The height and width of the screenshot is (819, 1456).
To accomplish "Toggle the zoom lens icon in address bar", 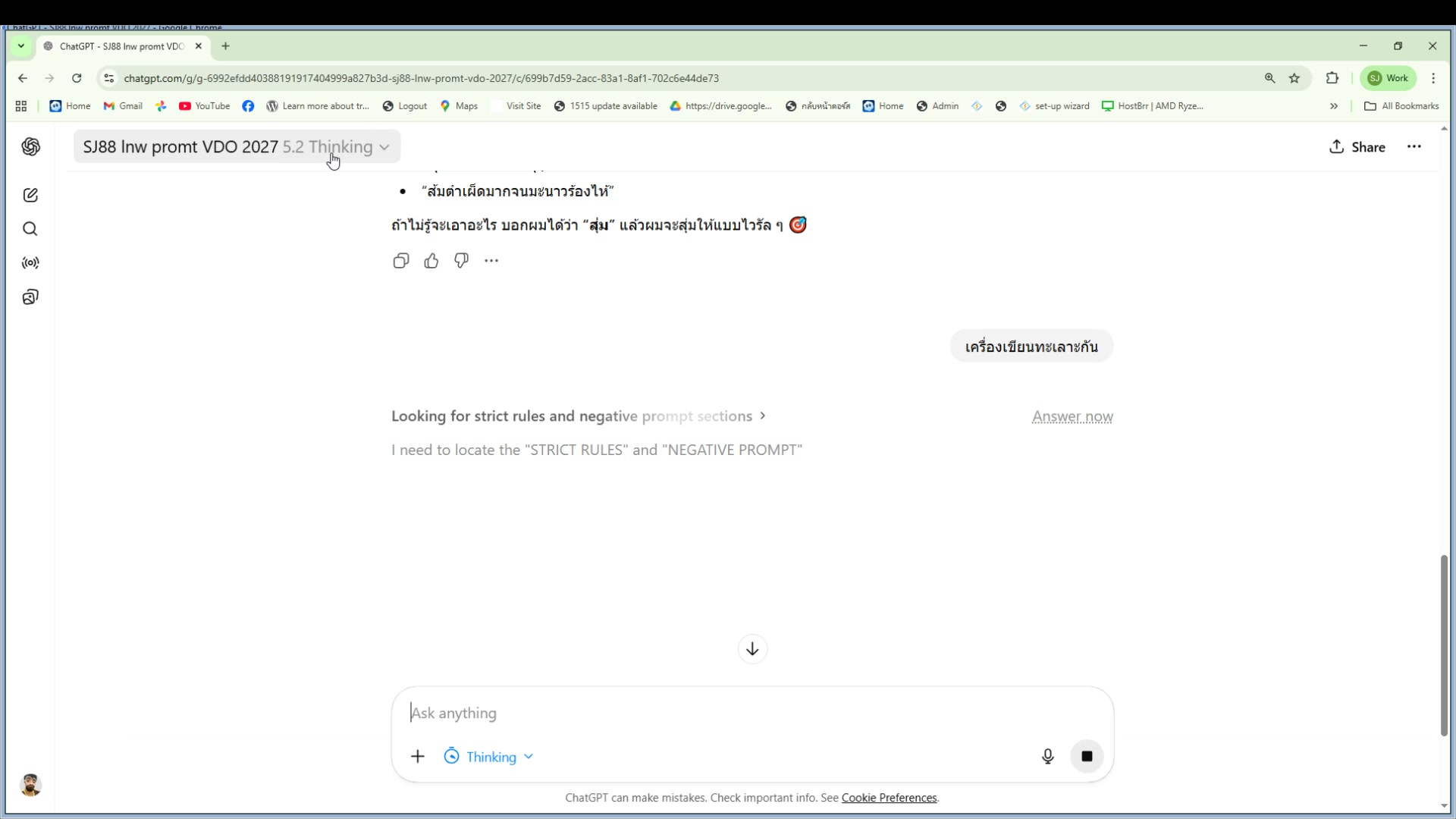I will 1269,78.
